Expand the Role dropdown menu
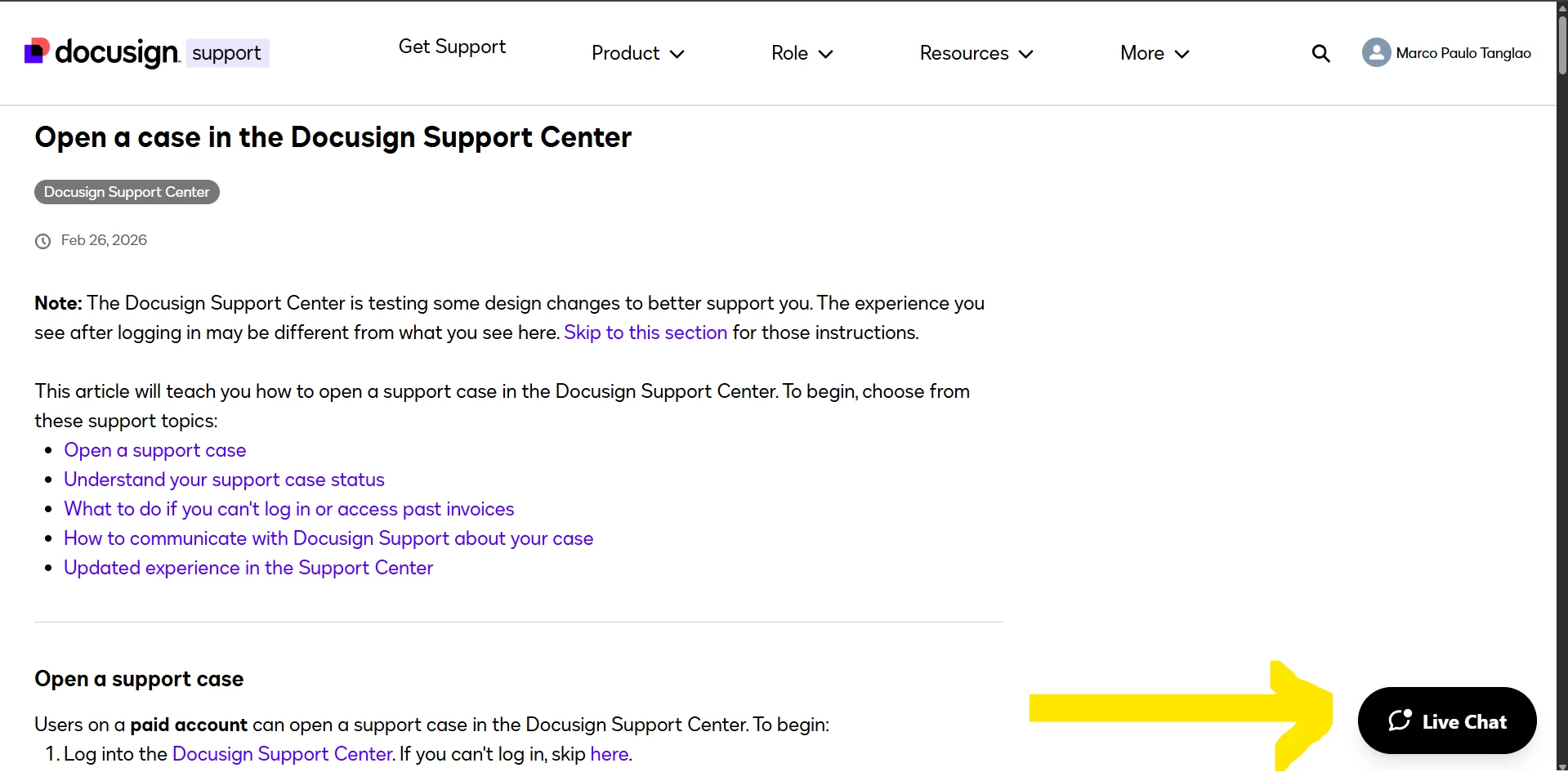1568x772 pixels. coord(802,53)
